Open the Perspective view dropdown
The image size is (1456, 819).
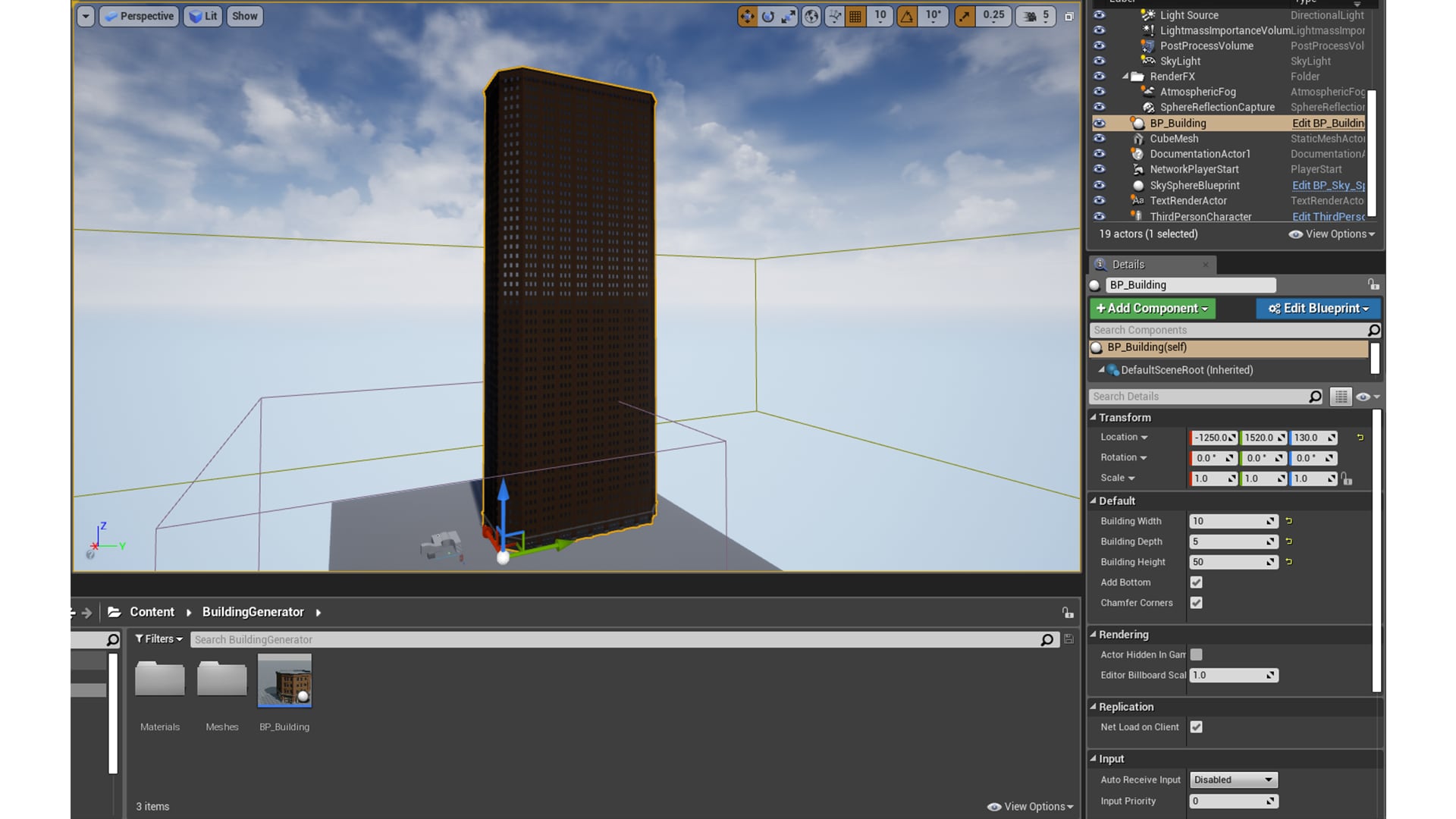click(x=139, y=16)
